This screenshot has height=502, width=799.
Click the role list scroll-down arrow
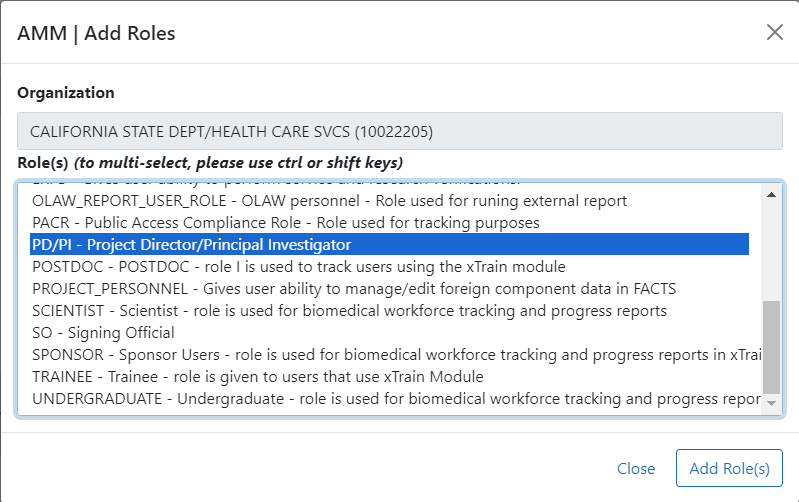coord(771,404)
